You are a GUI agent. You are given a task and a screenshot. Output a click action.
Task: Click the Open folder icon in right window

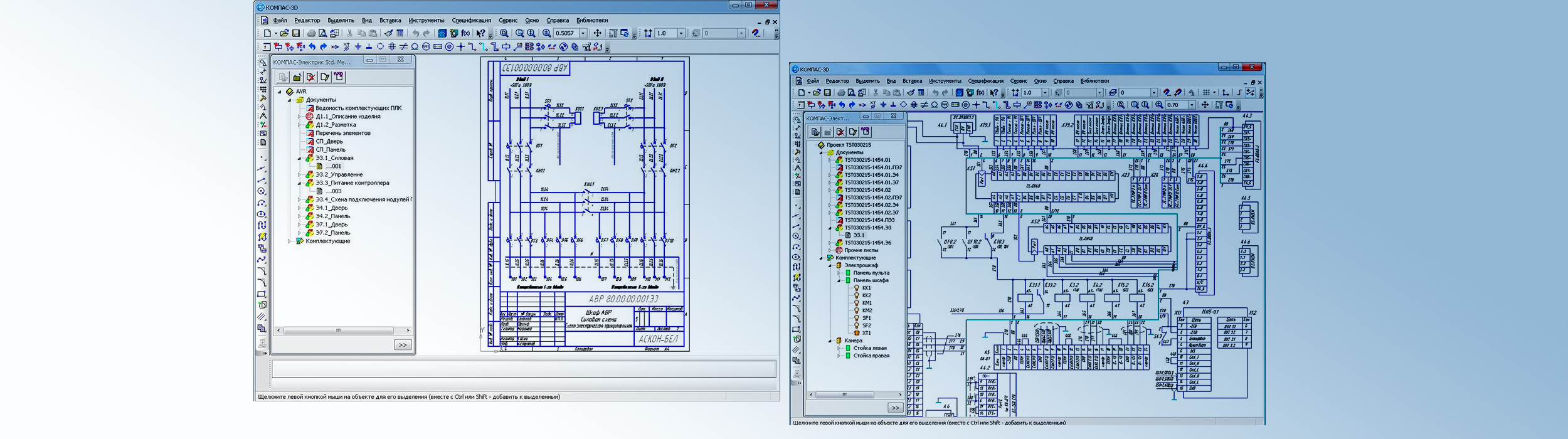(x=817, y=93)
